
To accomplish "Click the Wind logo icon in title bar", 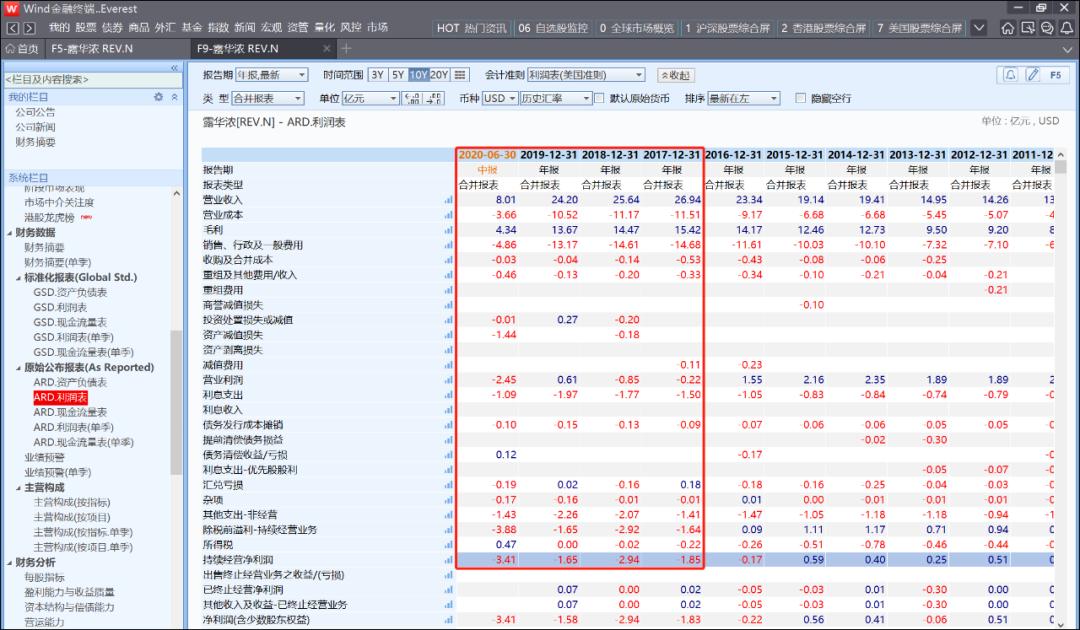I will 11,8.
